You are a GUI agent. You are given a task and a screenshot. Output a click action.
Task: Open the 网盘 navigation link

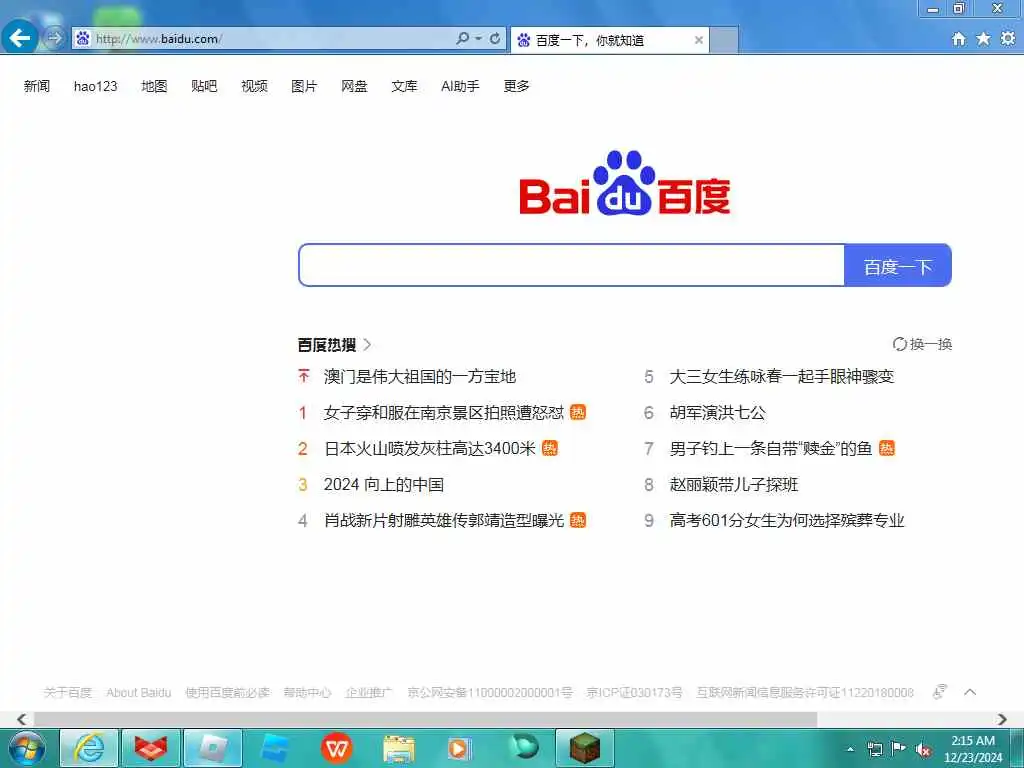coord(354,86)
